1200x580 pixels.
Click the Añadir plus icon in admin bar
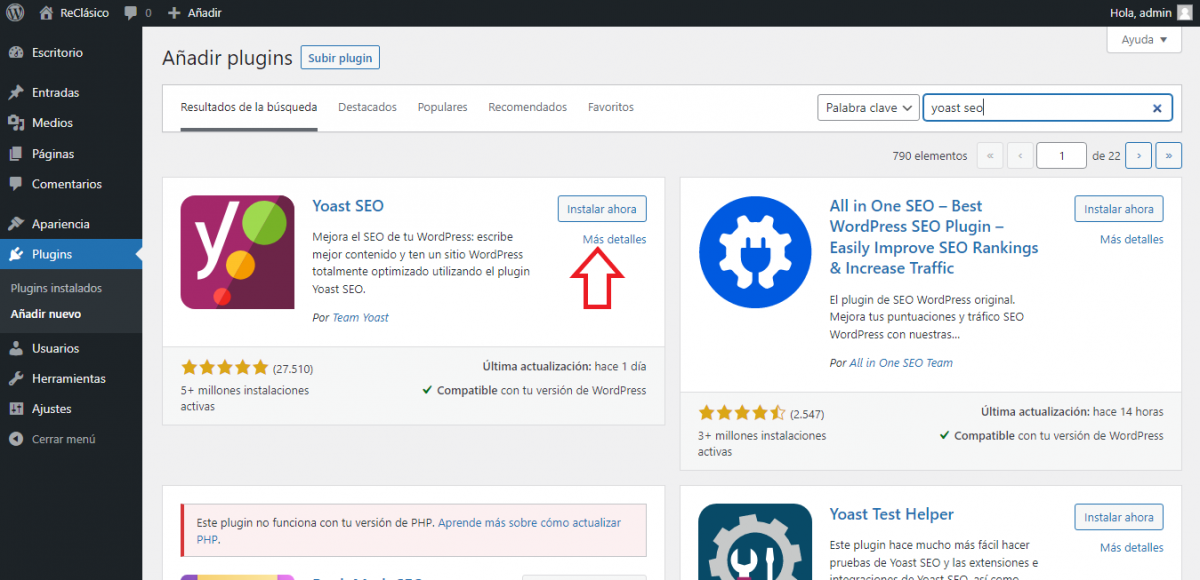coord(174,13)
